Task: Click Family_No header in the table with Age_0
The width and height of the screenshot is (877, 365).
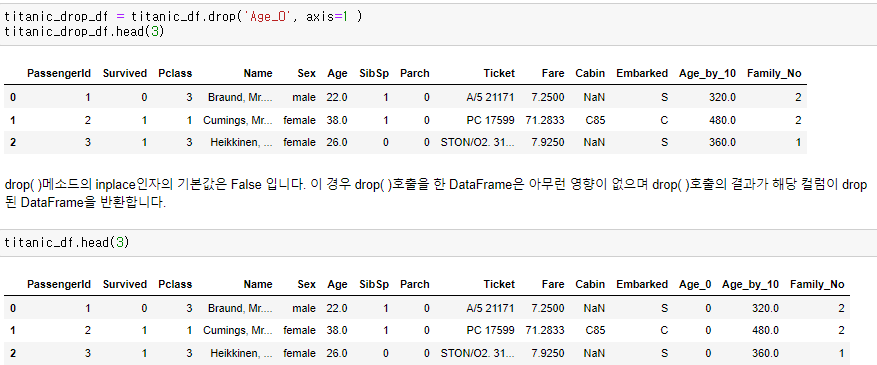Action: [x=817, y=285]
